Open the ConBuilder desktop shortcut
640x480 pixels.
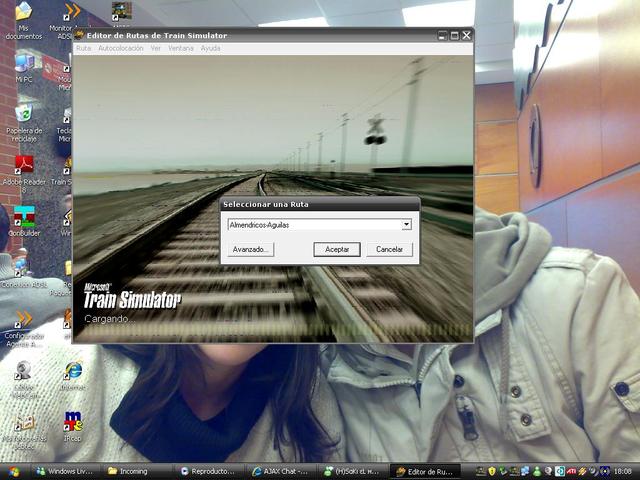pyautogui.click(x=24, y=216)
